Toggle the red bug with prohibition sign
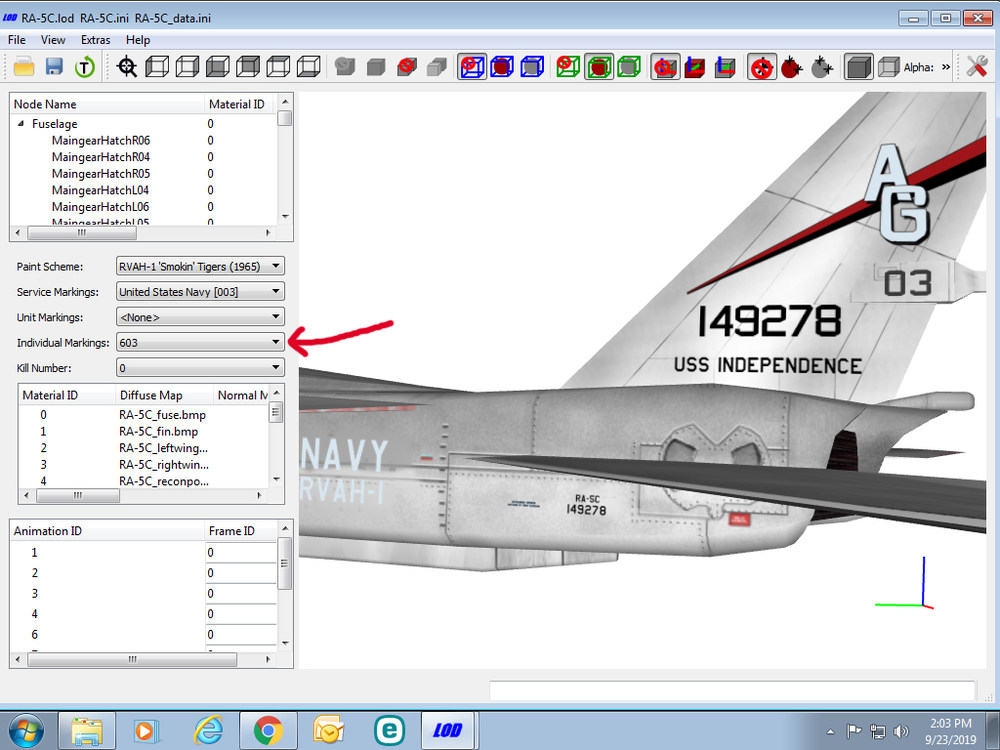The image size is (1000, 750). 761,66
